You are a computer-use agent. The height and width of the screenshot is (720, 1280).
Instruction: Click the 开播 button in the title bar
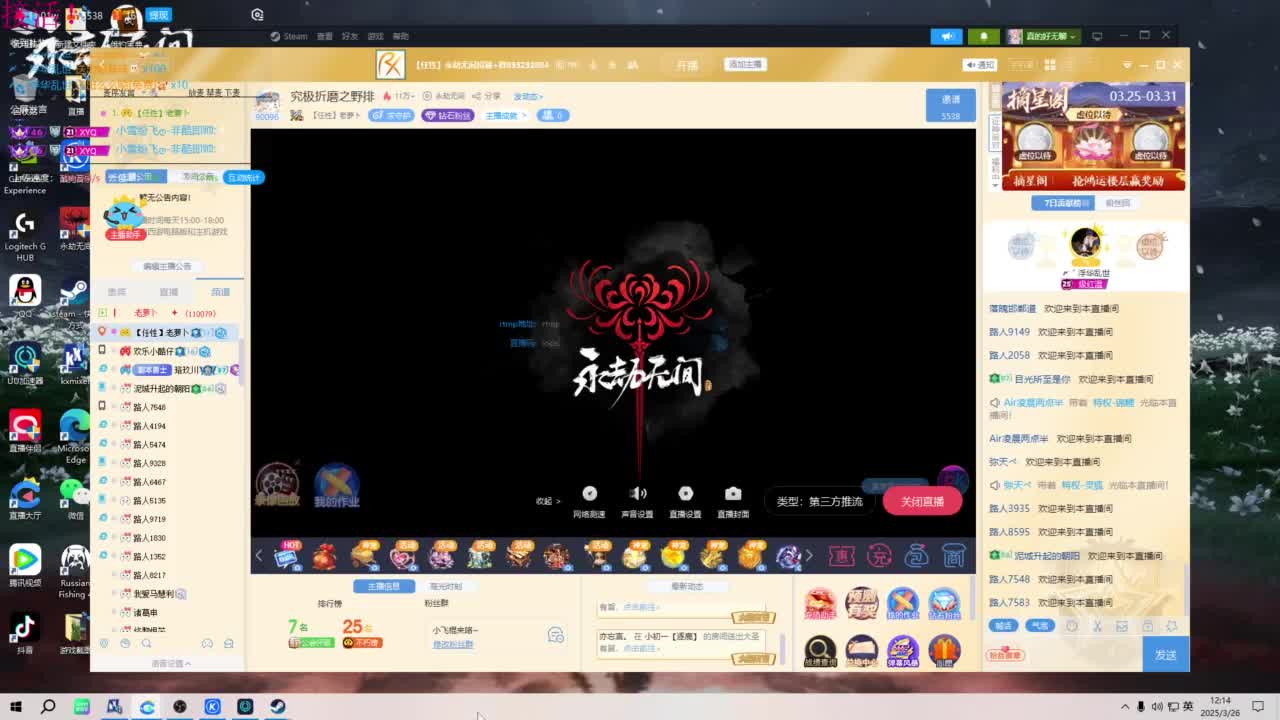point(687,65)
